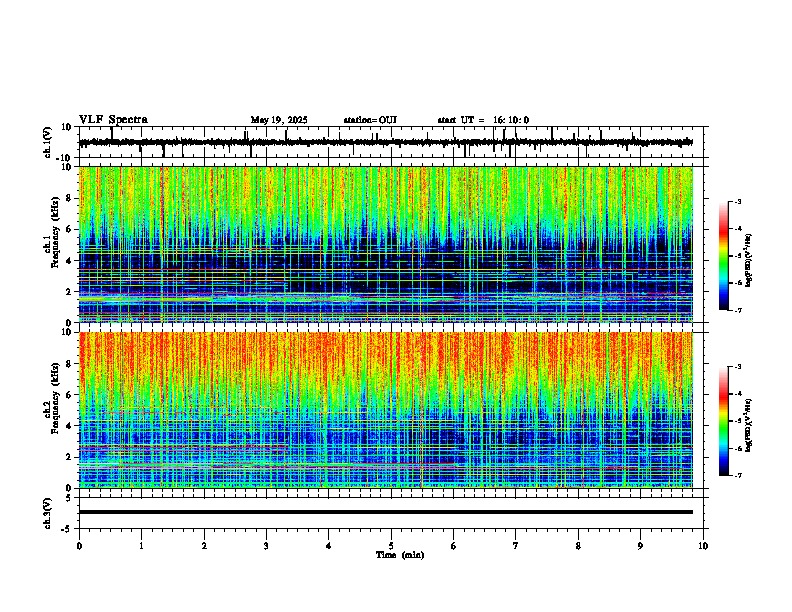Click the ch.1 voltage waveform trace

[385, 142]
